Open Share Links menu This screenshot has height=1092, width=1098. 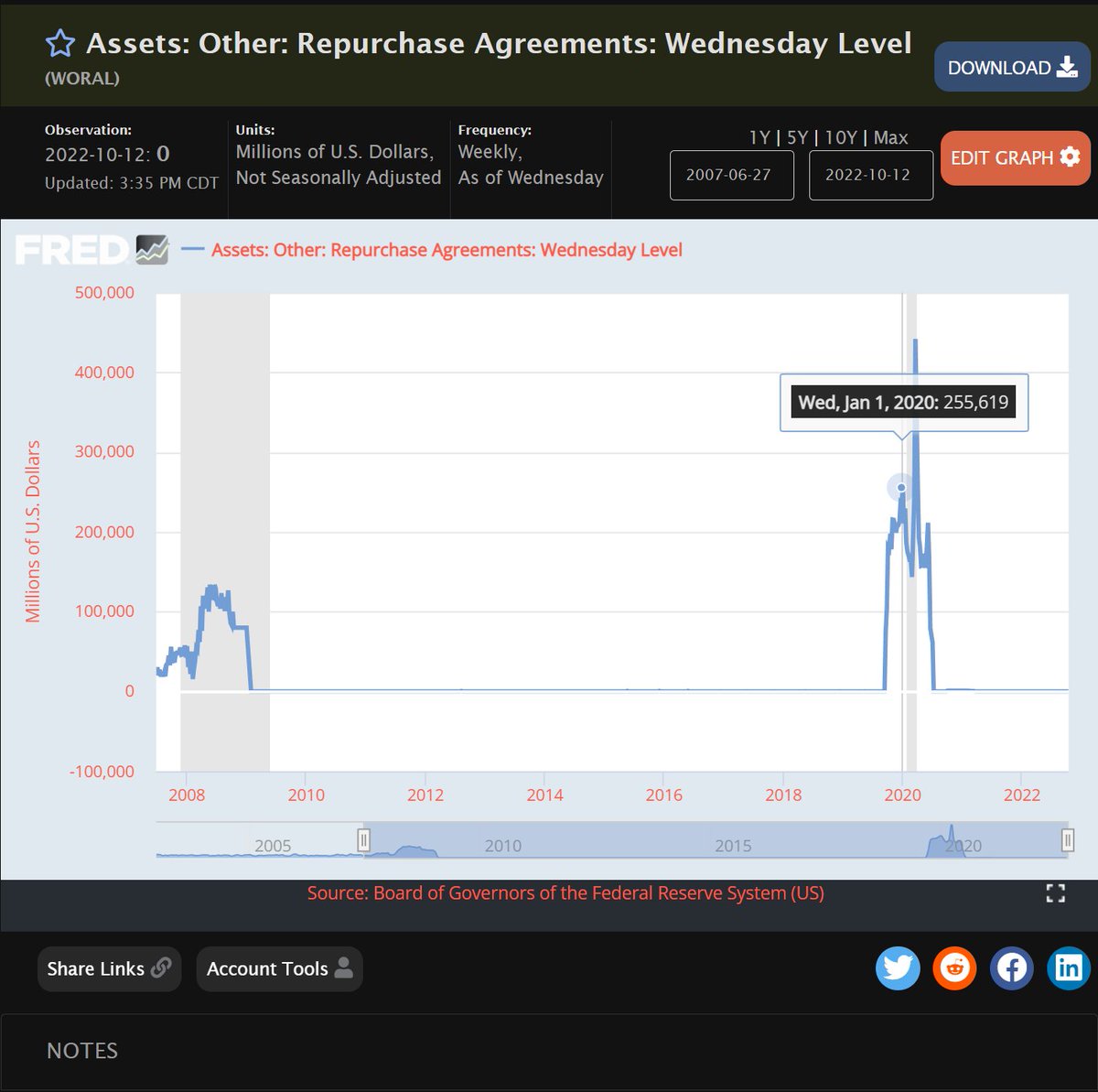(x=109, y=968)
